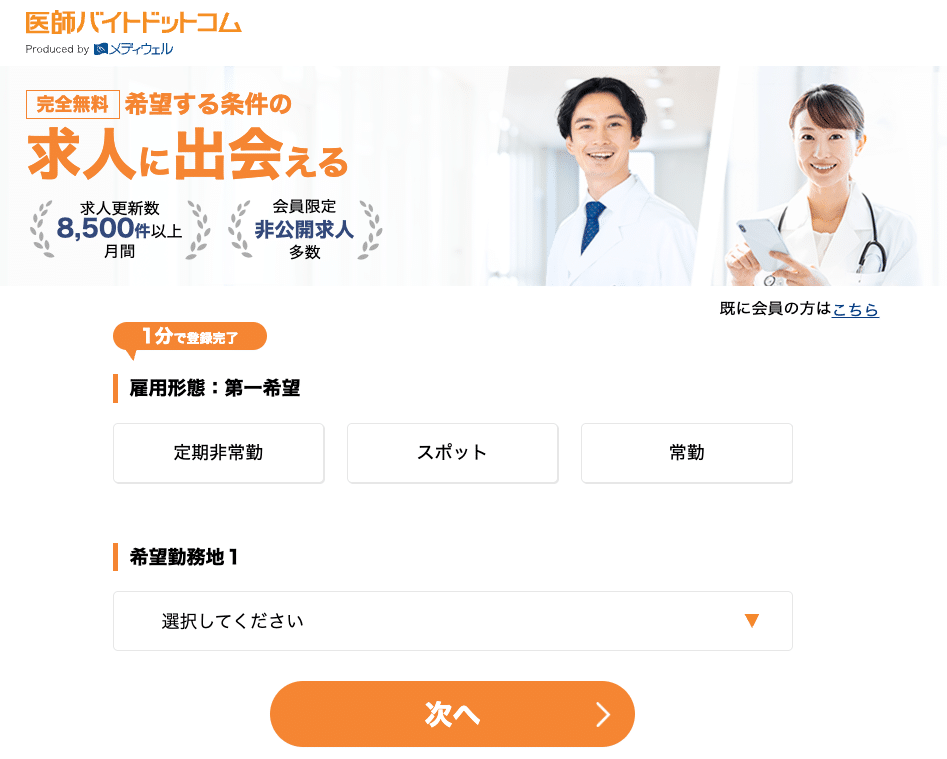Screen dimensions: 947x759
Task: Click the メディウェル producer logo
Action: [x=133, y=49]
